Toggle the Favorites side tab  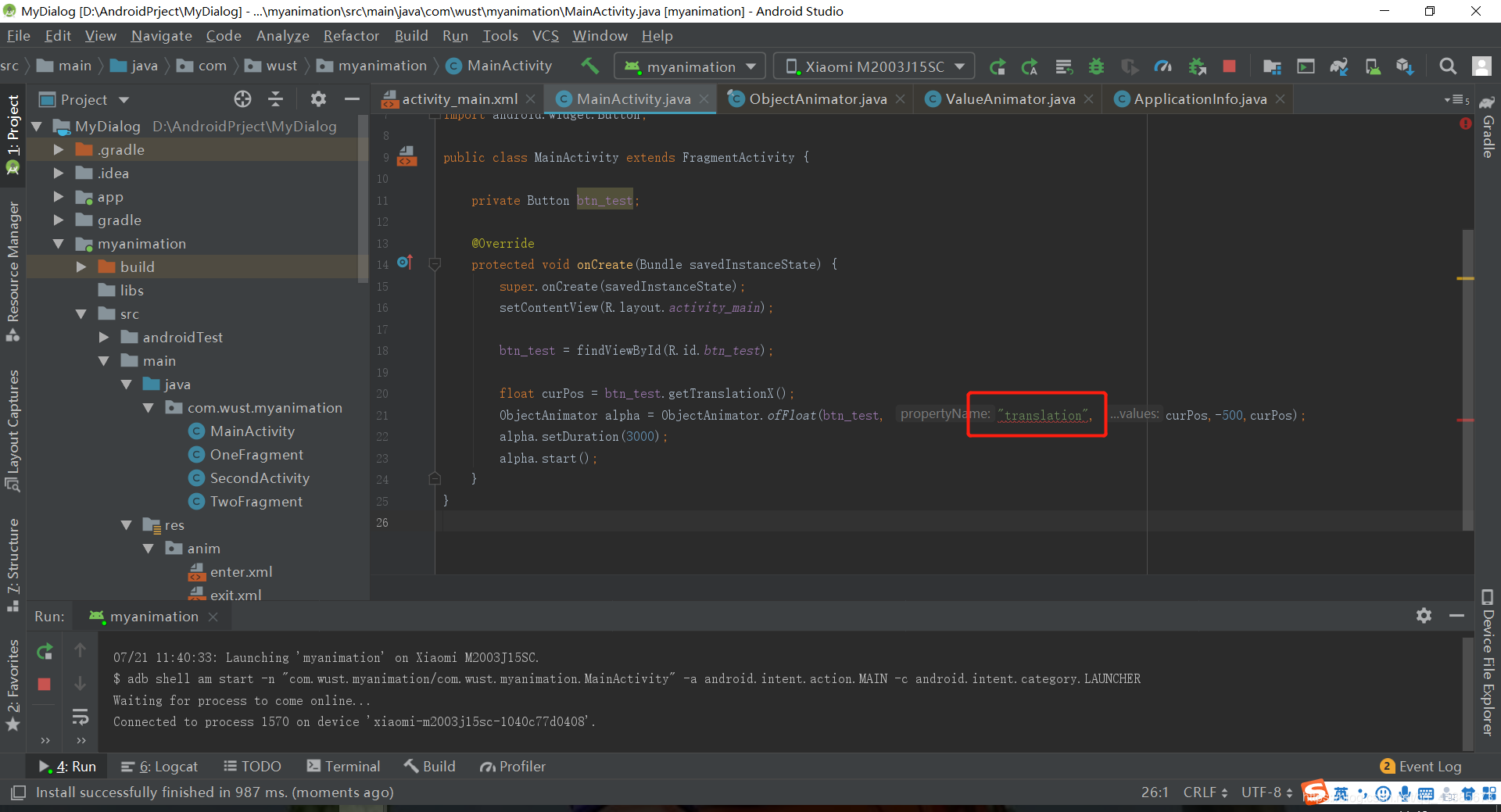(13, 685)
